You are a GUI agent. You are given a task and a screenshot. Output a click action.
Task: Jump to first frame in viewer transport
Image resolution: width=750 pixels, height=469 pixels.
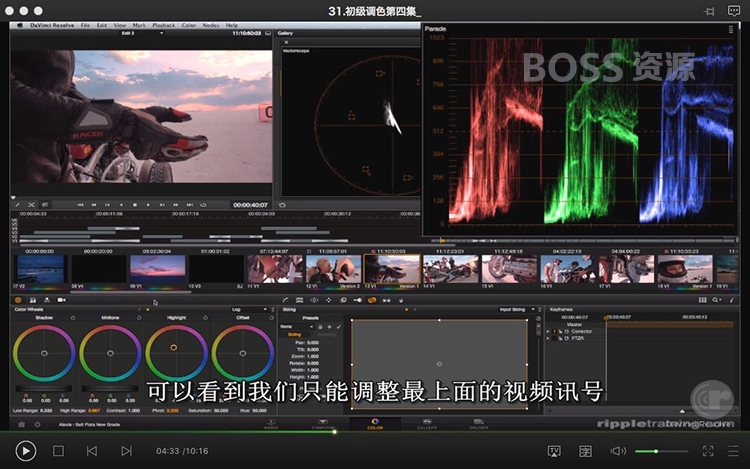80,205
